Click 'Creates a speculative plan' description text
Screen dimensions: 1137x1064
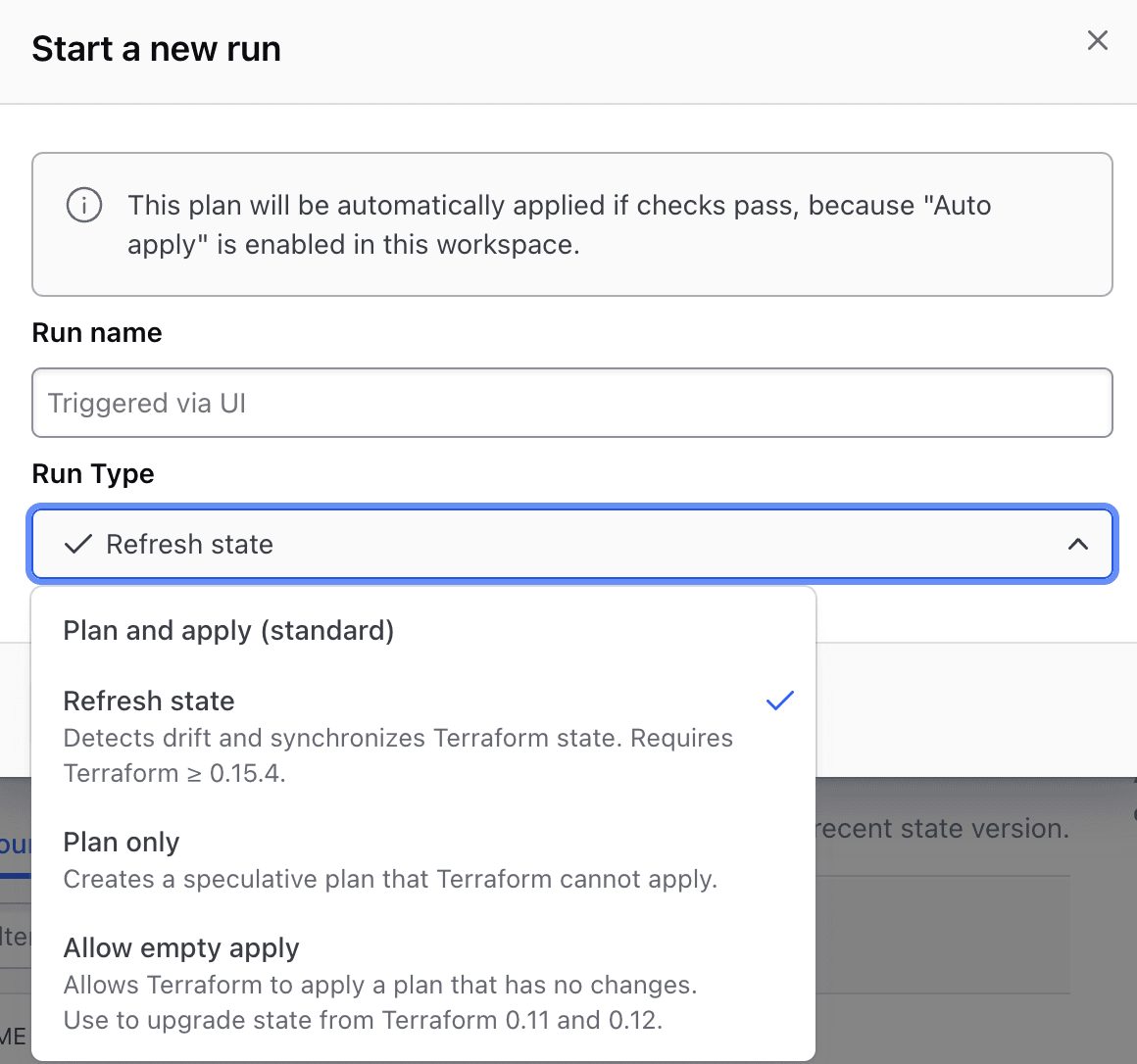coord(390,879)
